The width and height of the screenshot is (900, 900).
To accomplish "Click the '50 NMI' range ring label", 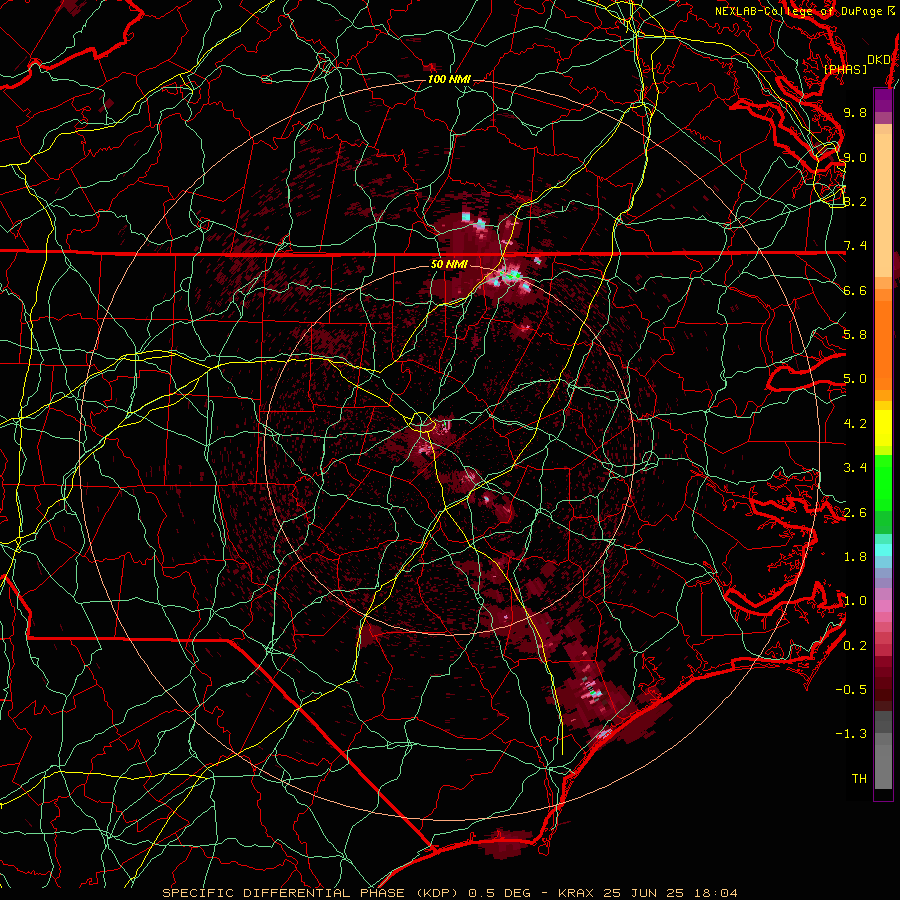I will [449, 265].
